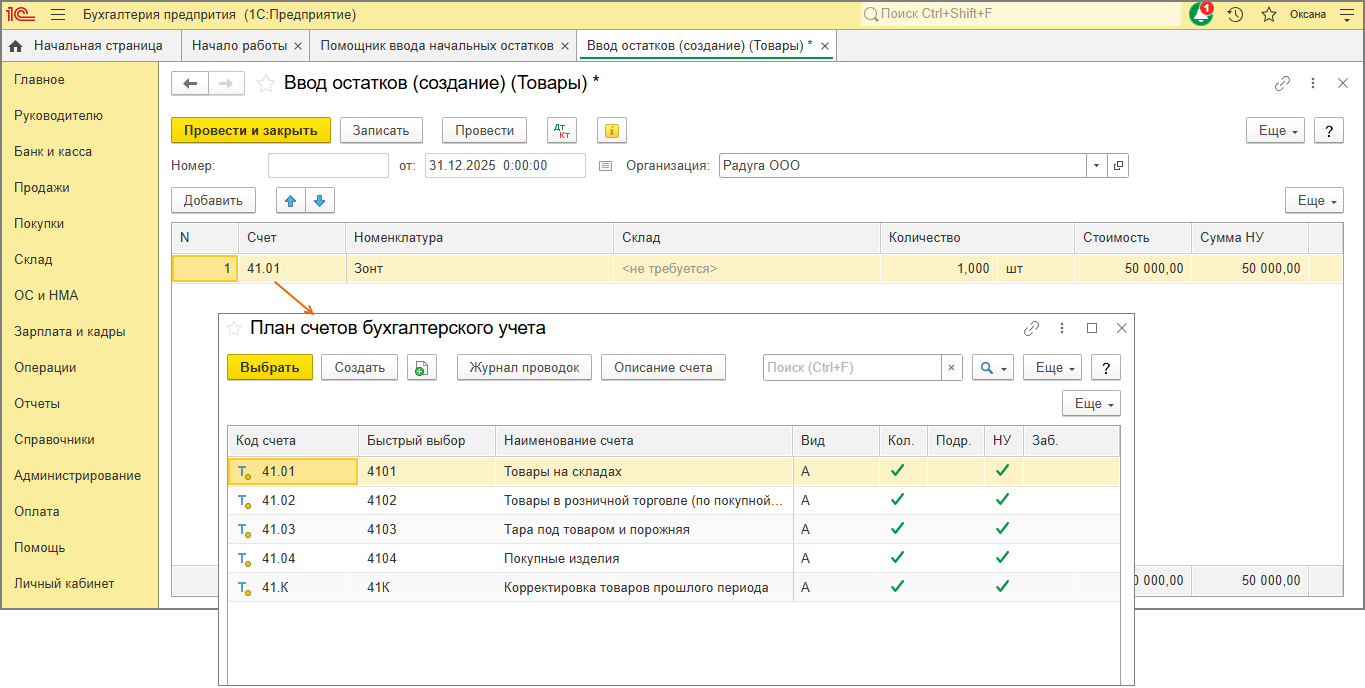This screenshot has width=1365, height=688.
Task: Open Зарплата и кадры section
Action: click(70, 331)
